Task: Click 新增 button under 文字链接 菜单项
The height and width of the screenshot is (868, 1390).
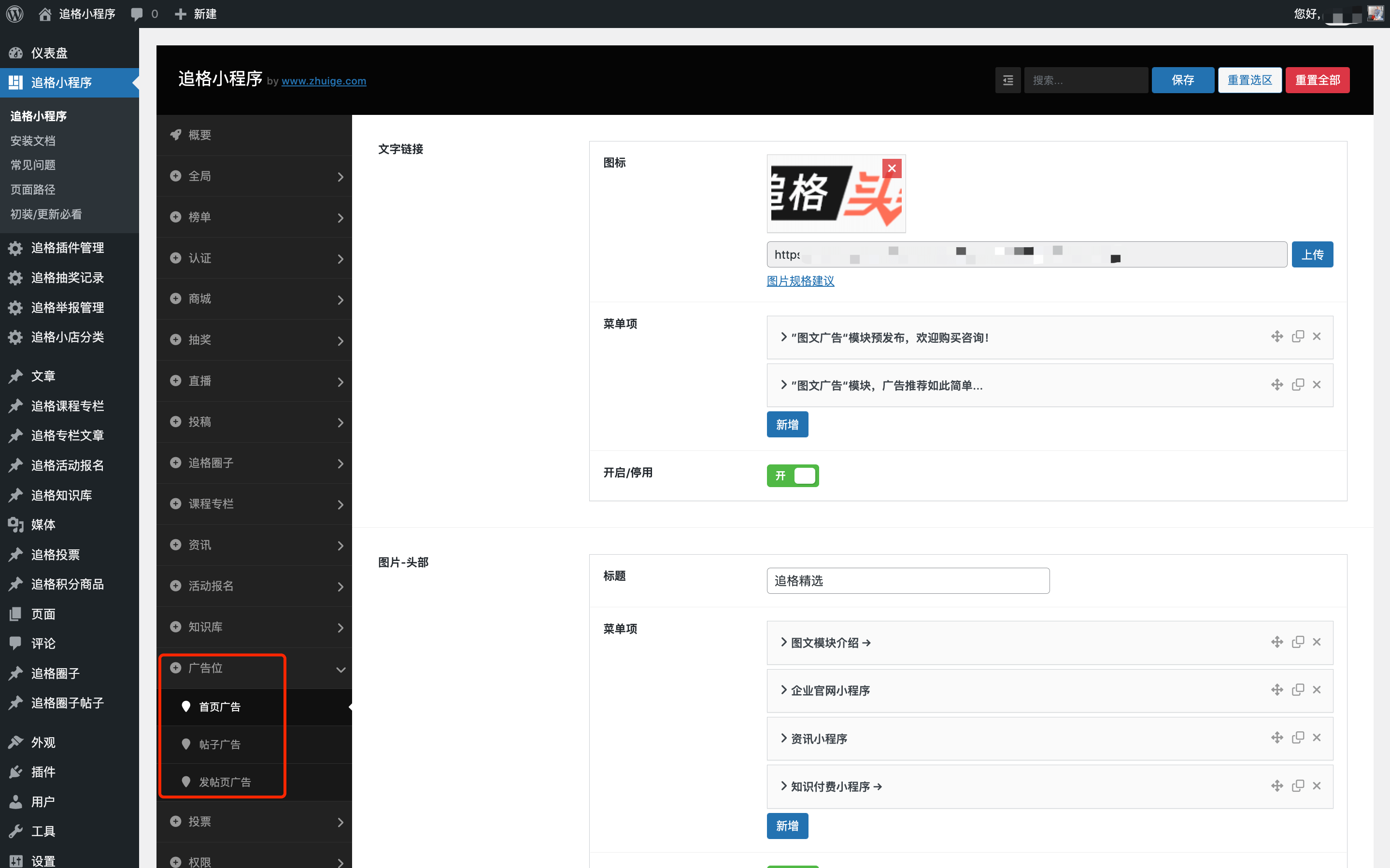Action: pos(787,425)
